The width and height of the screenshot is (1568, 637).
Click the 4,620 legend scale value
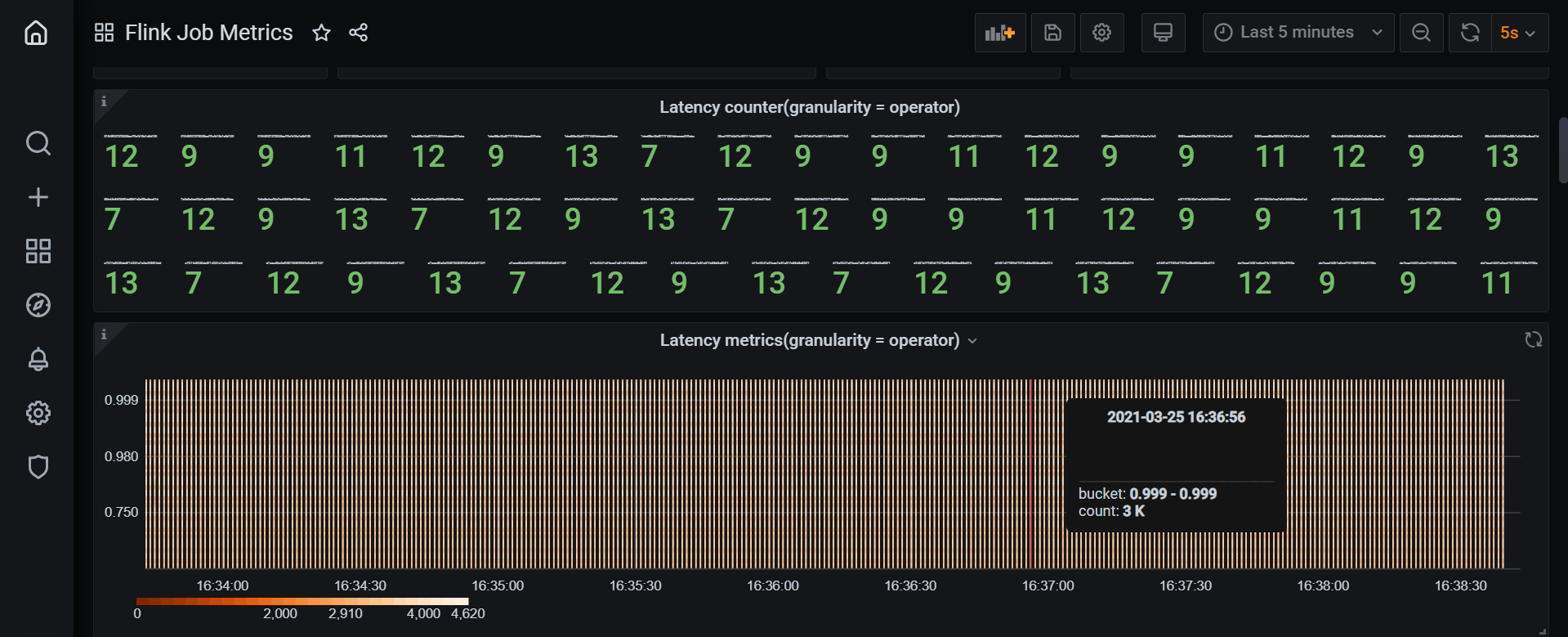point(468,613)
